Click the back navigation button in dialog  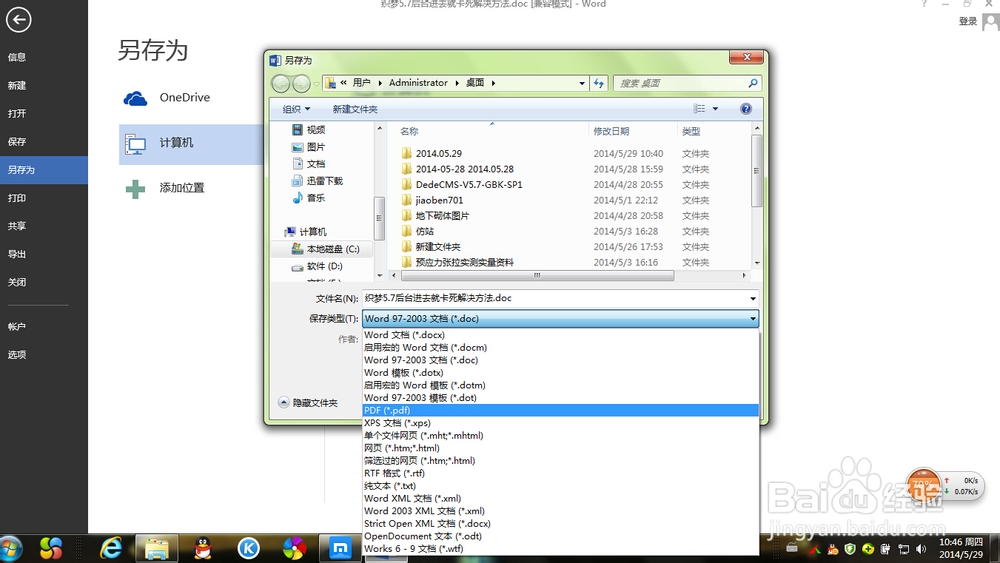click(281, 83)
